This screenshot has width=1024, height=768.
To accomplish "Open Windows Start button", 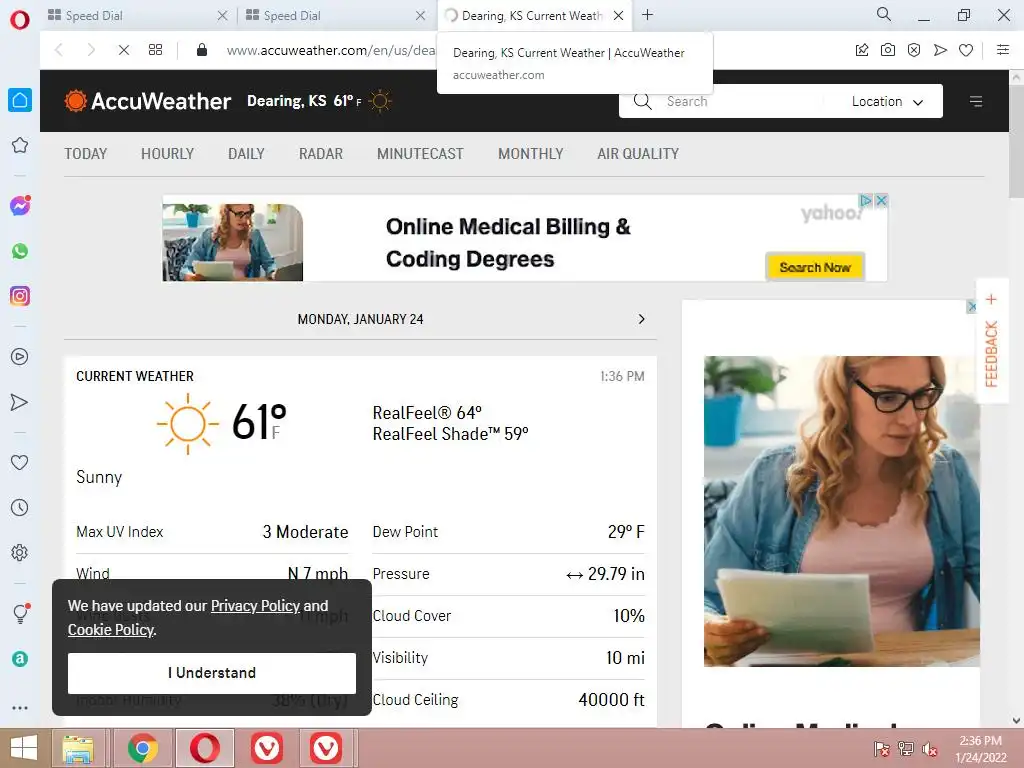I will click(x=24, y=748).
